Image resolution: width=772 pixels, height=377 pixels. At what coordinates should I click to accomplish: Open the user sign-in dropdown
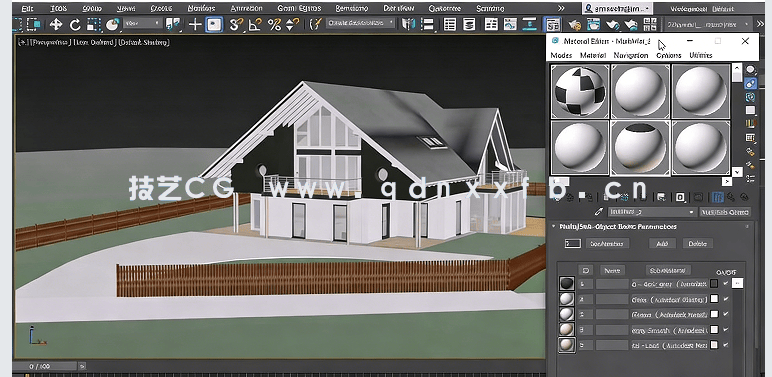(617, 8)
